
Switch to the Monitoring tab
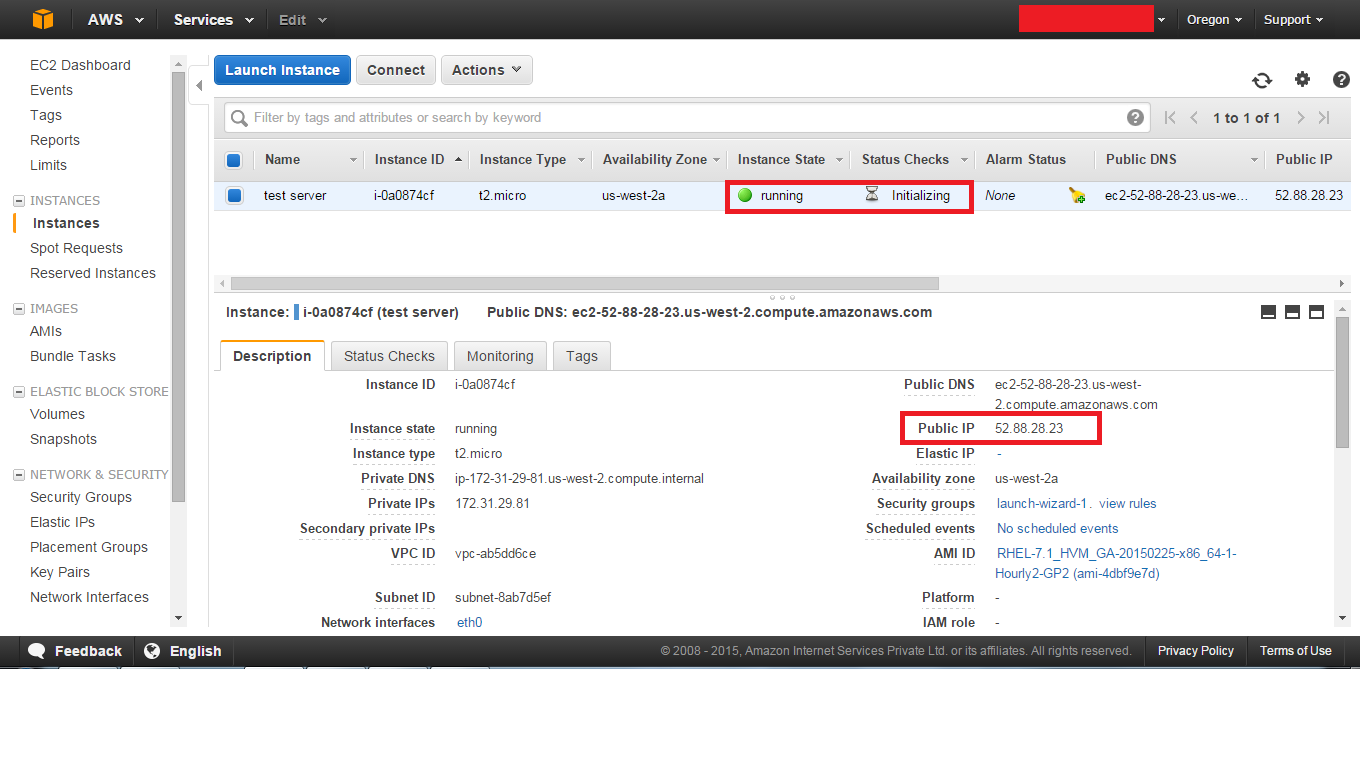[500, 356]
